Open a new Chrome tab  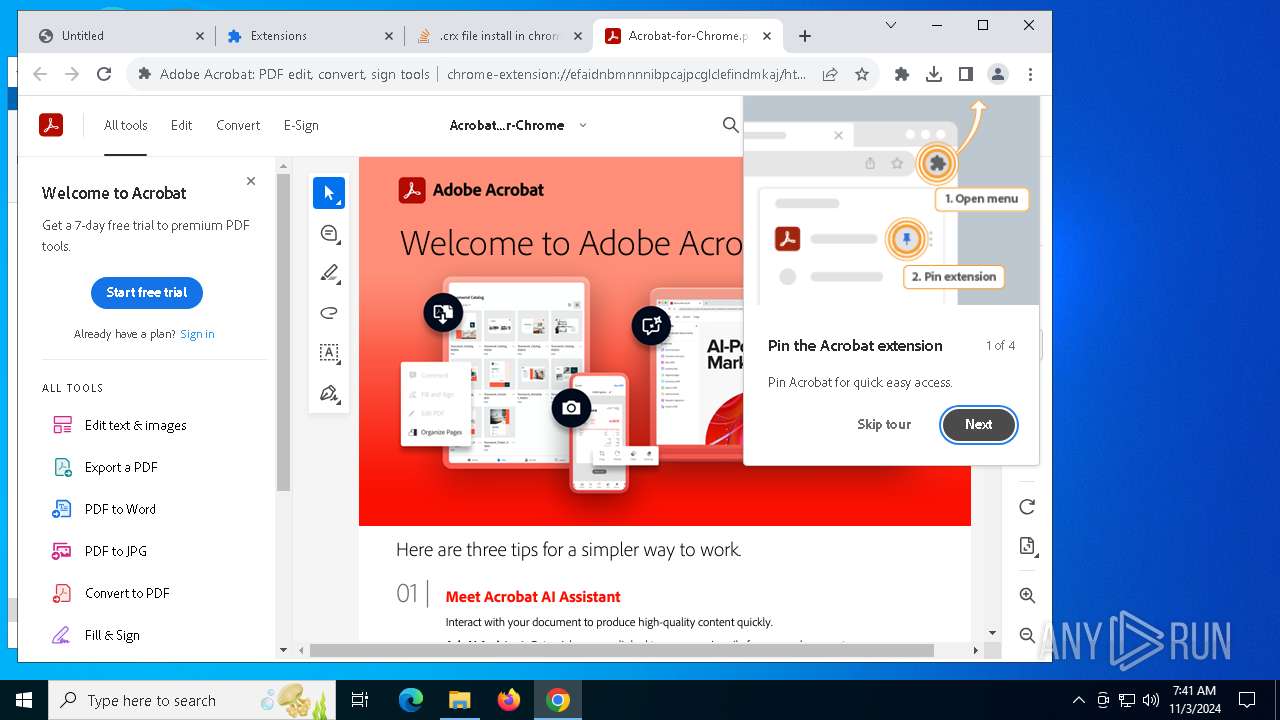(x=805, y=36)
